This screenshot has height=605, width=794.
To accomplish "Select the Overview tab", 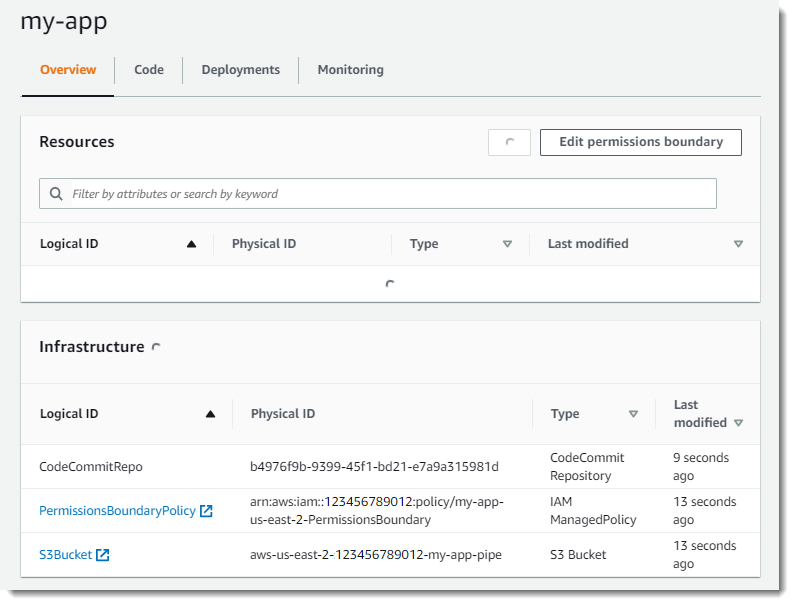I will (68, 70).
